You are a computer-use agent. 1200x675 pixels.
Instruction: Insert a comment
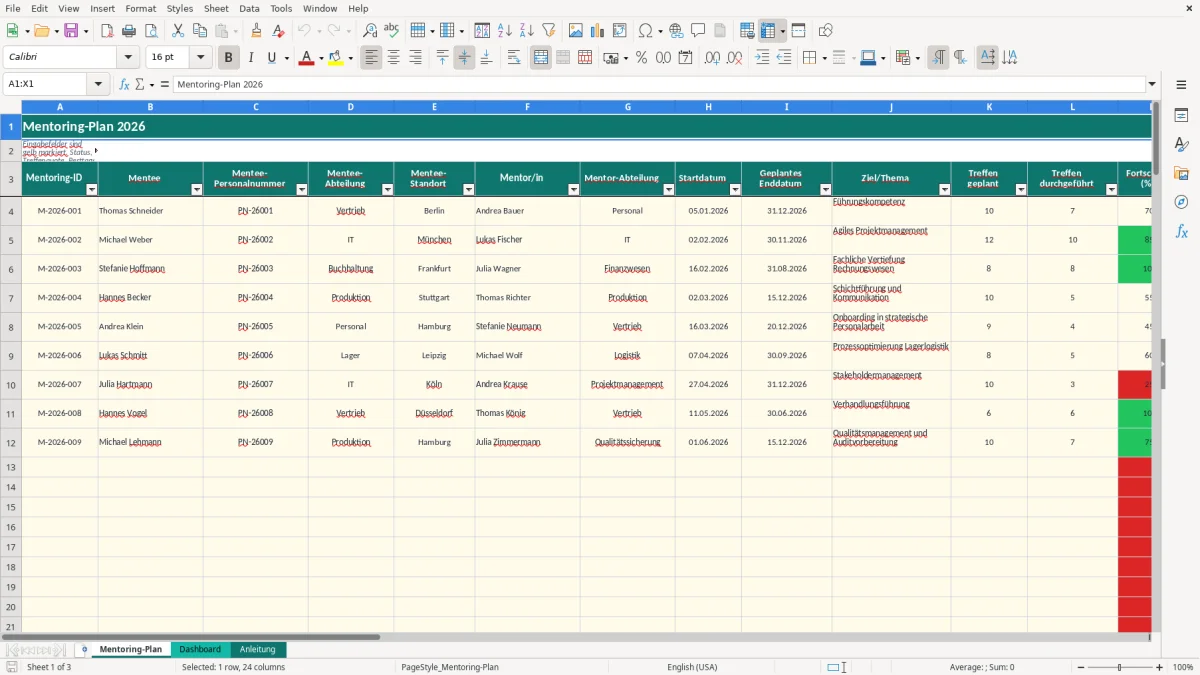(698, 31)
